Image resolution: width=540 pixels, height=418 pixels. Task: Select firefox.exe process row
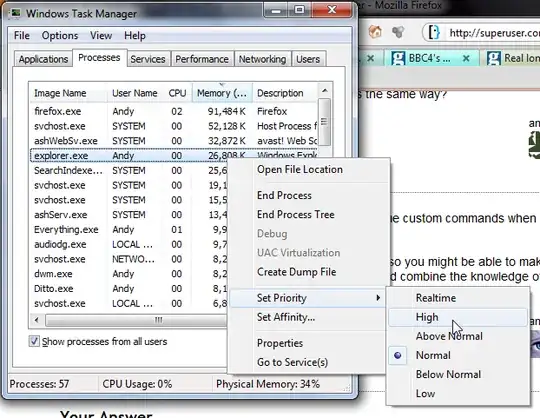click(x=174, y=111)
